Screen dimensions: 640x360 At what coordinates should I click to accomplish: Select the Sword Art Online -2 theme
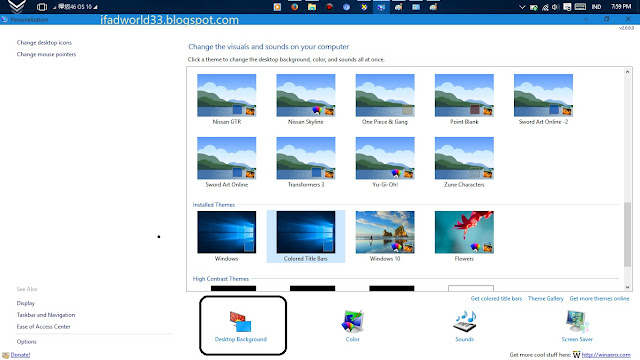coord(543,99)
